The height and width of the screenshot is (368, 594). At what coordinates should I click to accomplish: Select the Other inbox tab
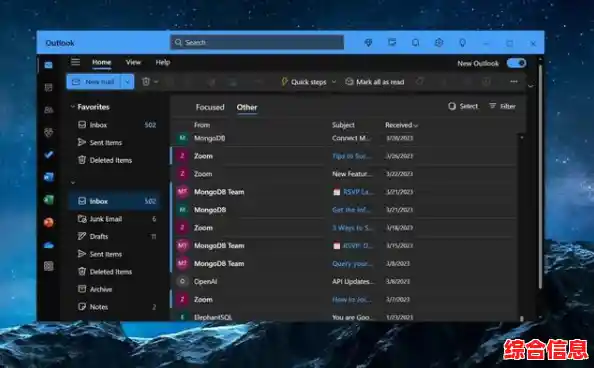point(247,107)
